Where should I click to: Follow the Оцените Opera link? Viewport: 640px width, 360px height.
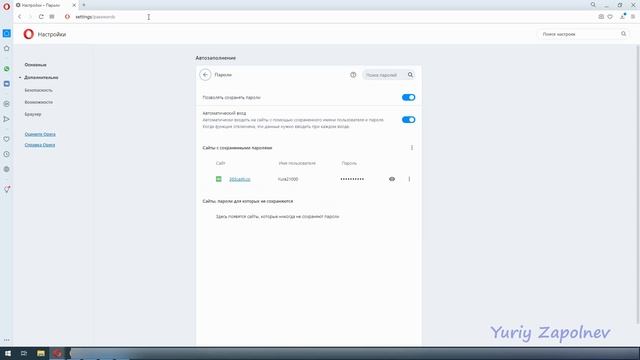tap(40, 134)
